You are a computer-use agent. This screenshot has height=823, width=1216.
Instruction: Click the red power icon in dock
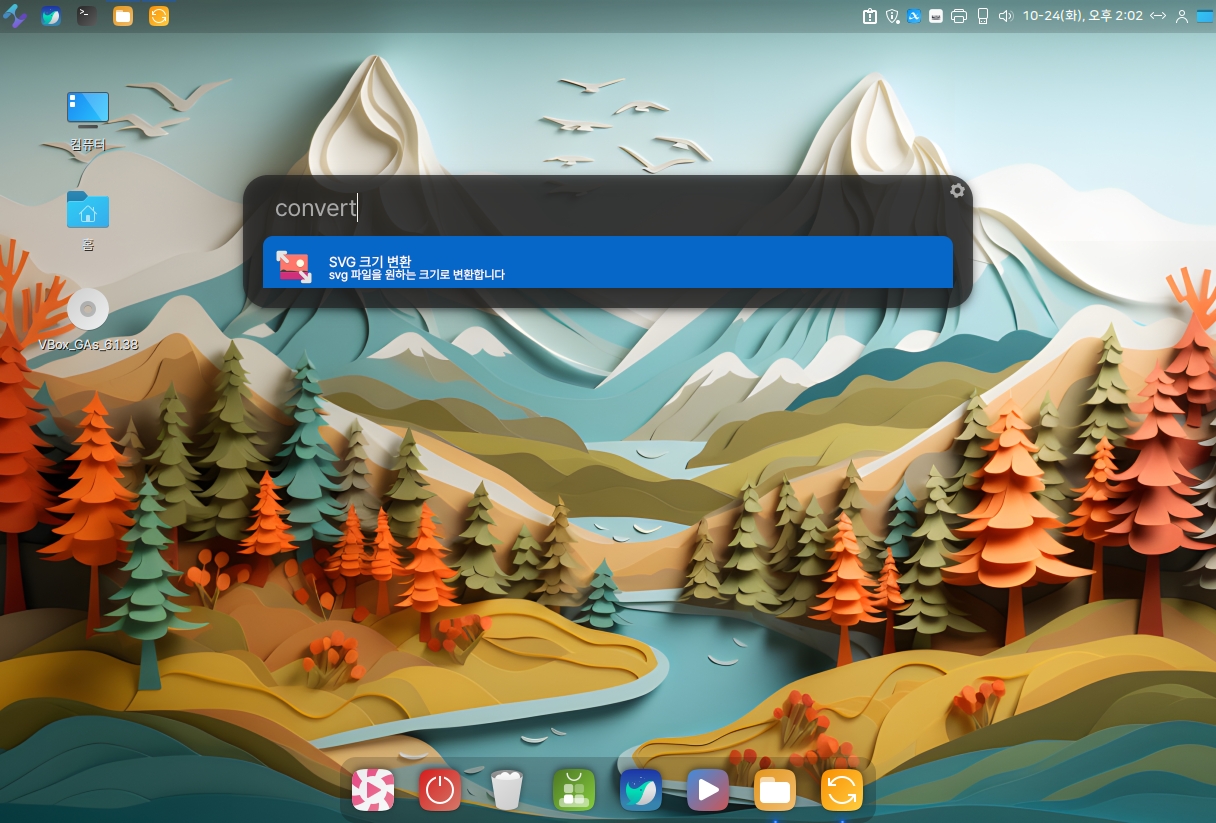pos(439,790)
